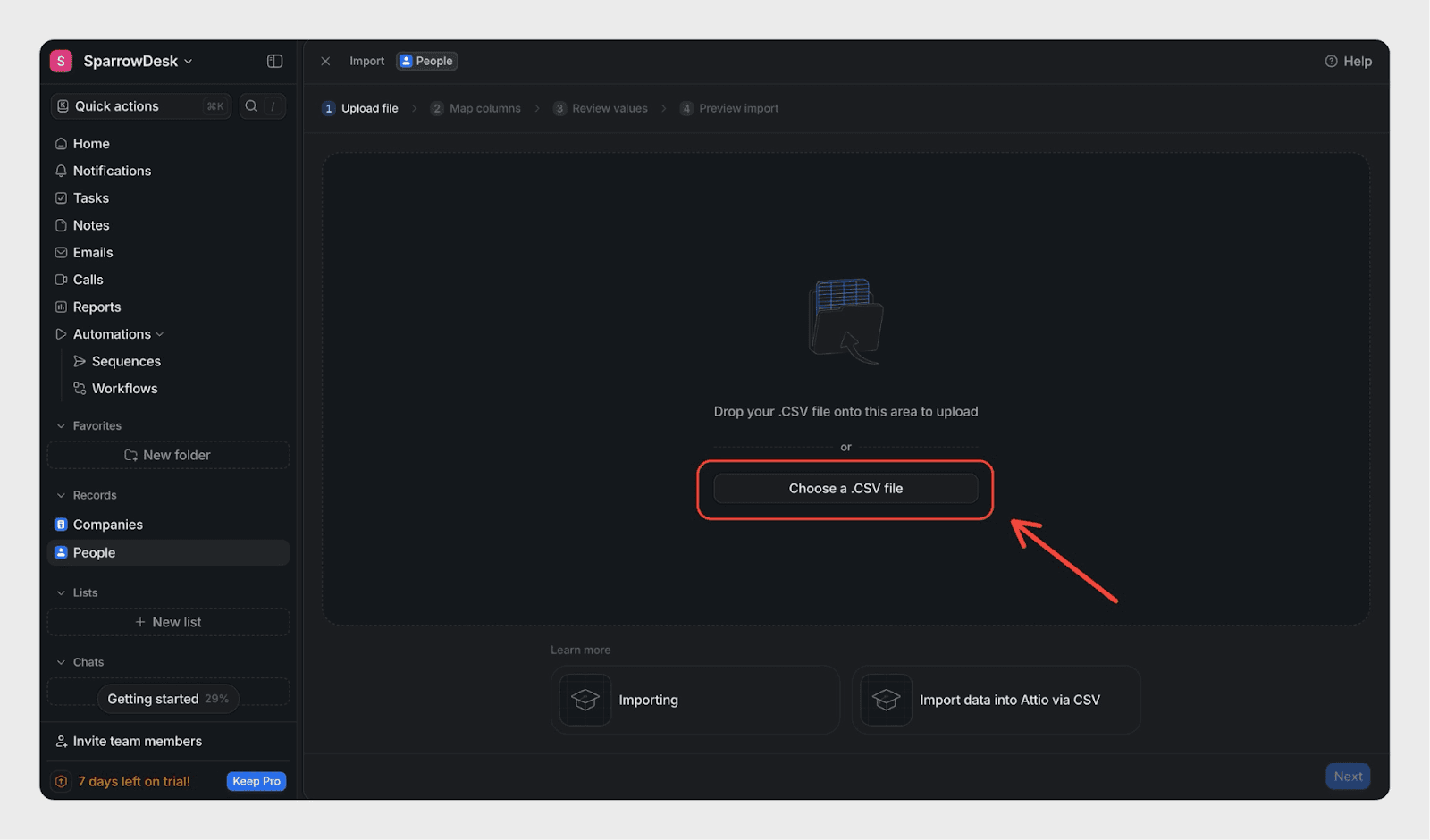Screen dimensions: 1430x840
Task: Click the Choose a .CSV file button
Action: pyautogui.click(x=845, y=489)
